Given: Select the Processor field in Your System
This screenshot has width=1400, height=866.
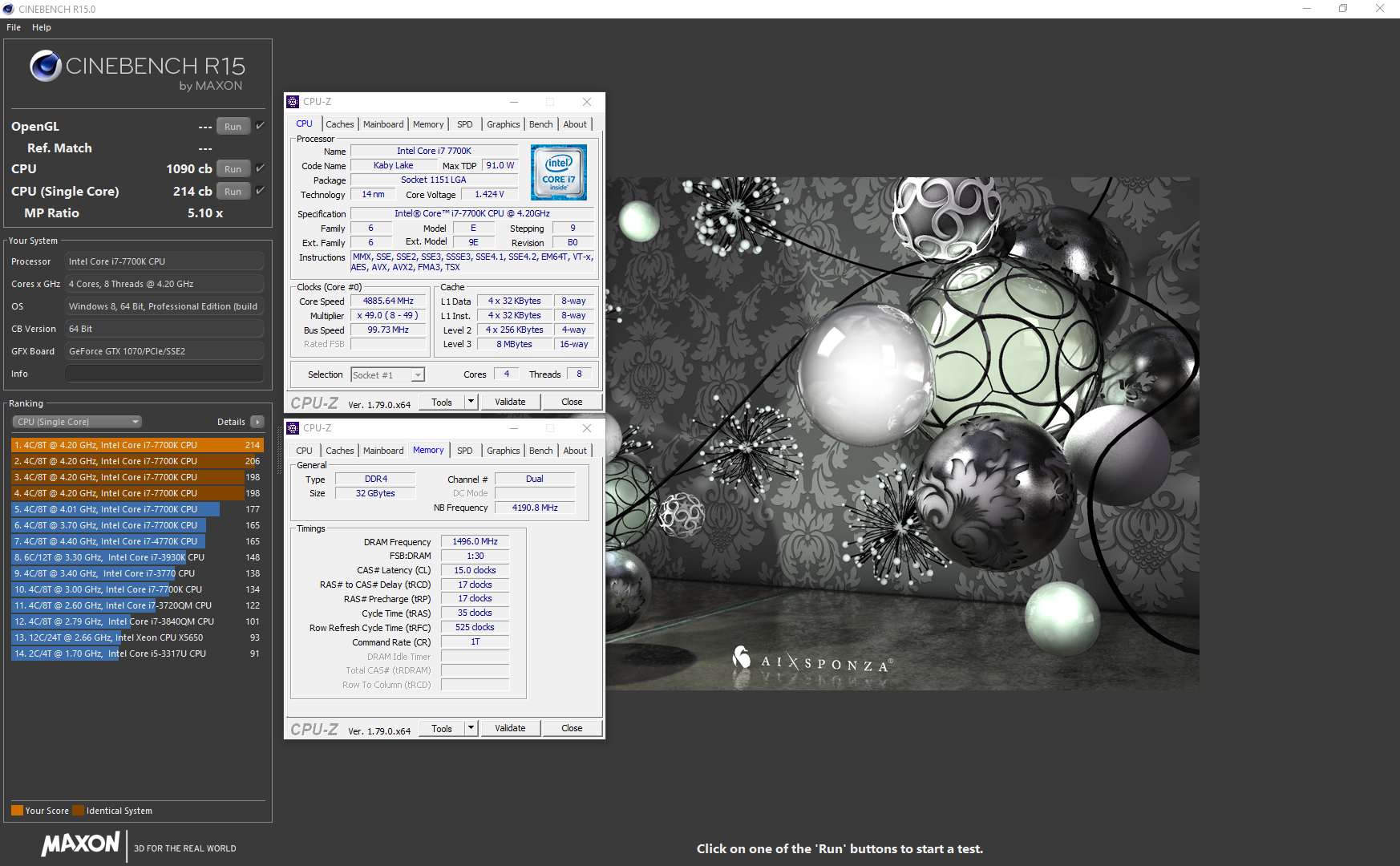Looking at the screenshot, I should [164, 261].
